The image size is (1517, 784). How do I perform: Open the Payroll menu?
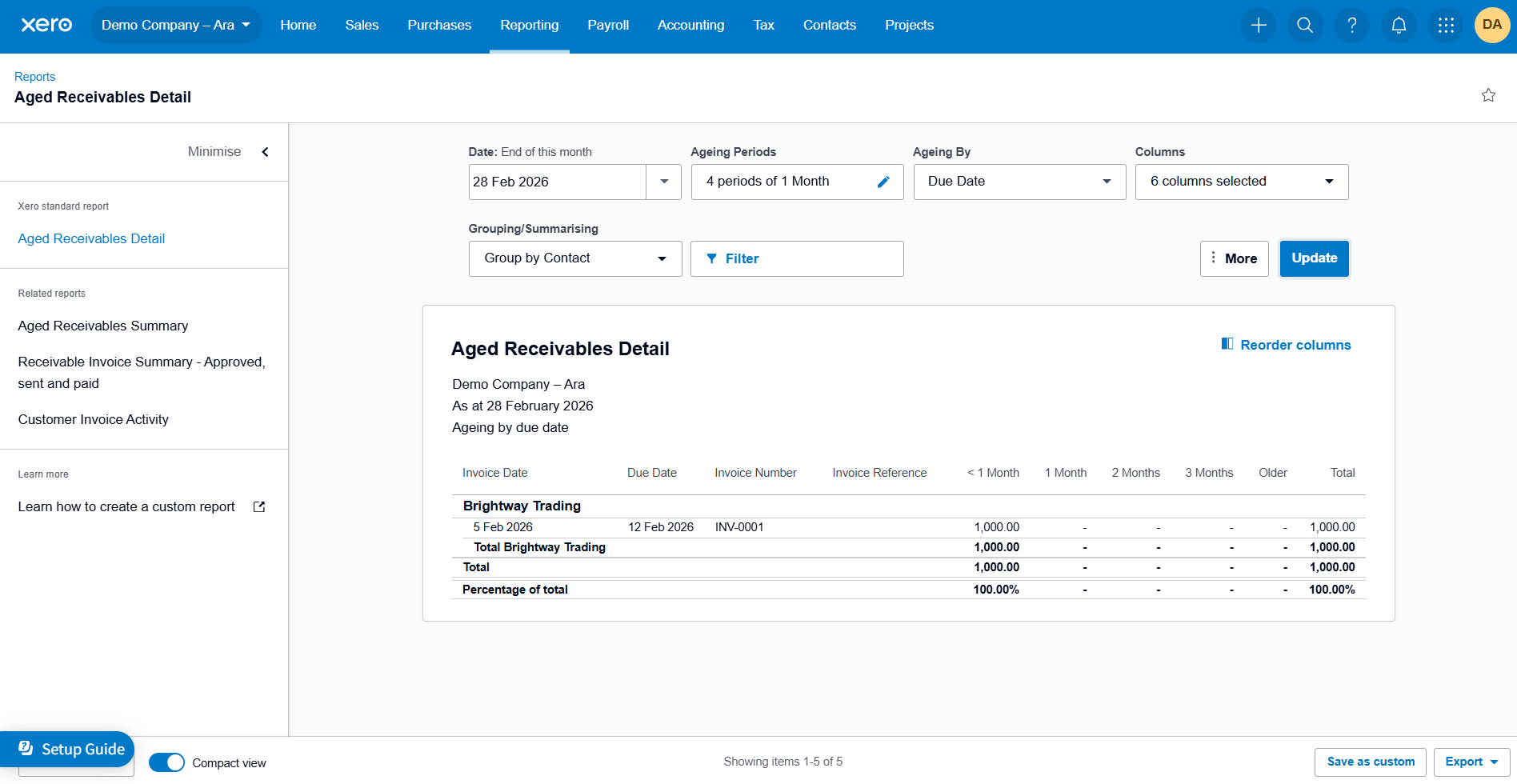[x=608, y=25]
